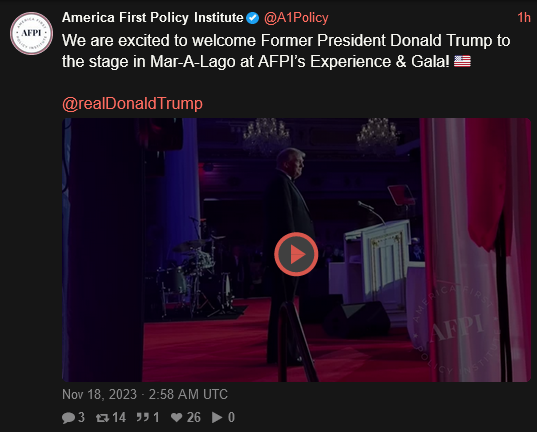This screenshot has width=537, height=432.
Task: Open the Nov 18, 2023 date link
Action: click(145, 394)
